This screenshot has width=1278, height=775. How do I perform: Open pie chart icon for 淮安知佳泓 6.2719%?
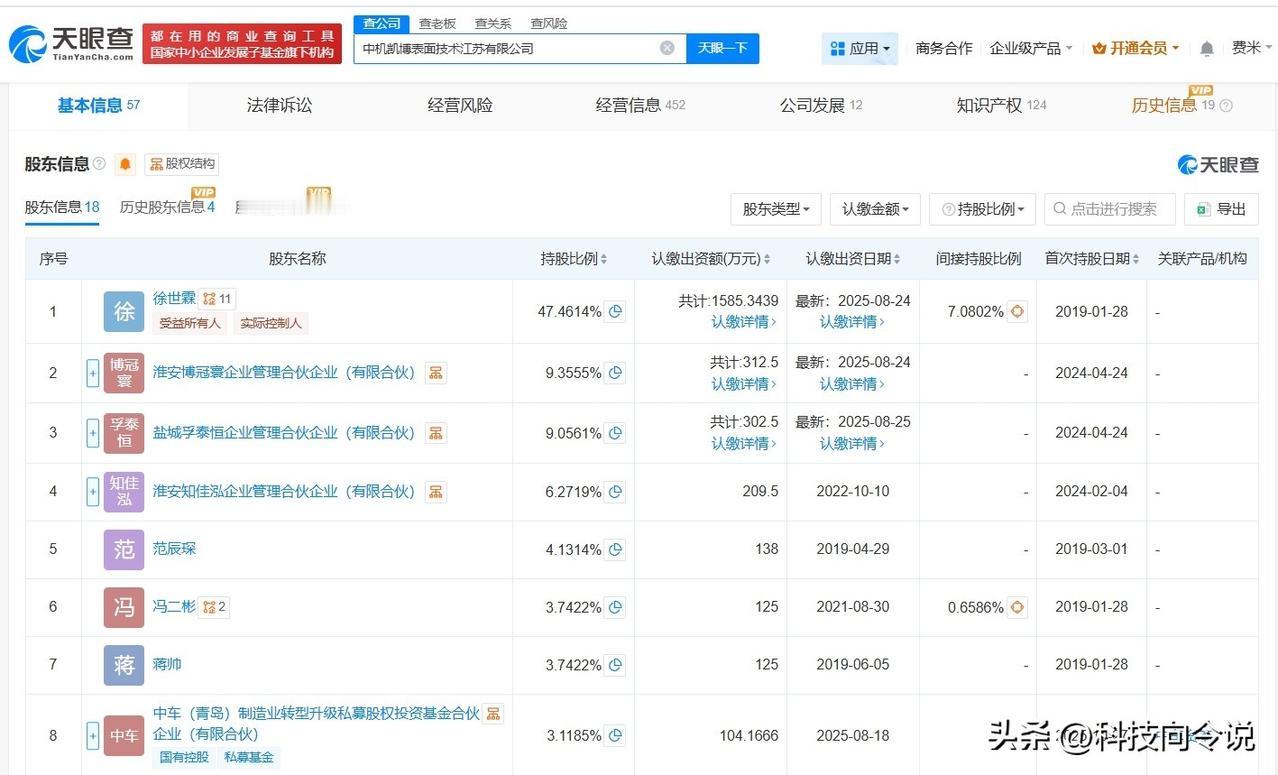point(616,492)
